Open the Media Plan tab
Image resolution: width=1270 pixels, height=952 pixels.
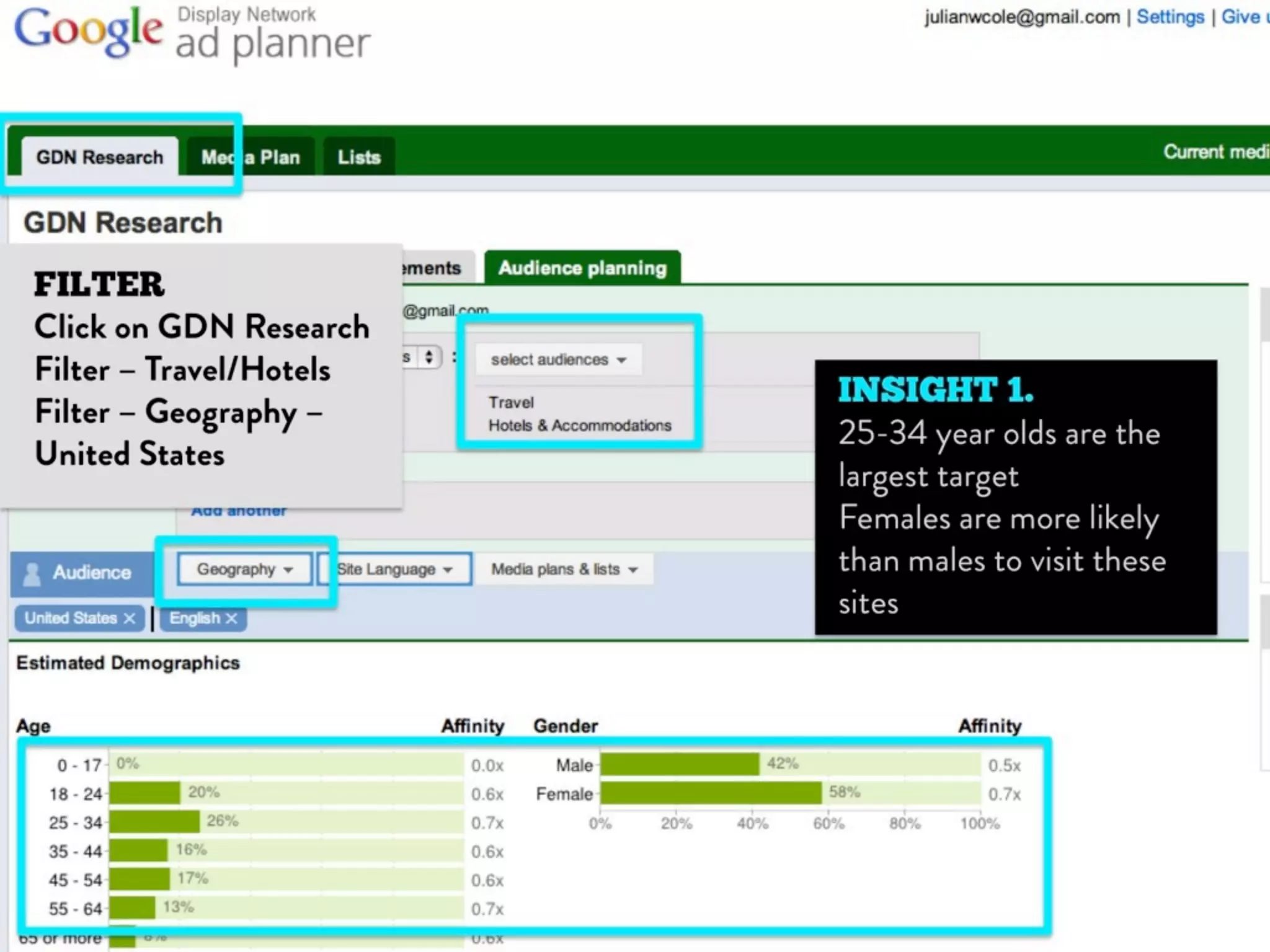251,157
